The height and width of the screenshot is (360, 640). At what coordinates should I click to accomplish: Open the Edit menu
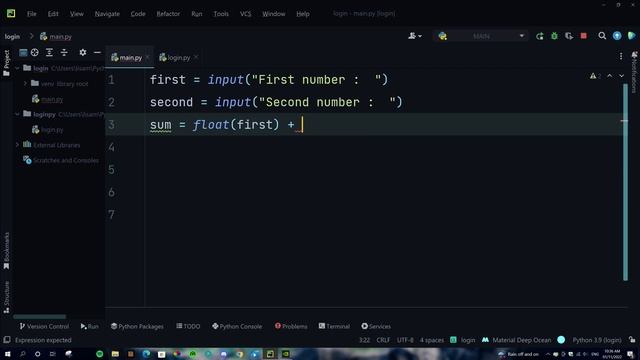(x=53, y=14)
